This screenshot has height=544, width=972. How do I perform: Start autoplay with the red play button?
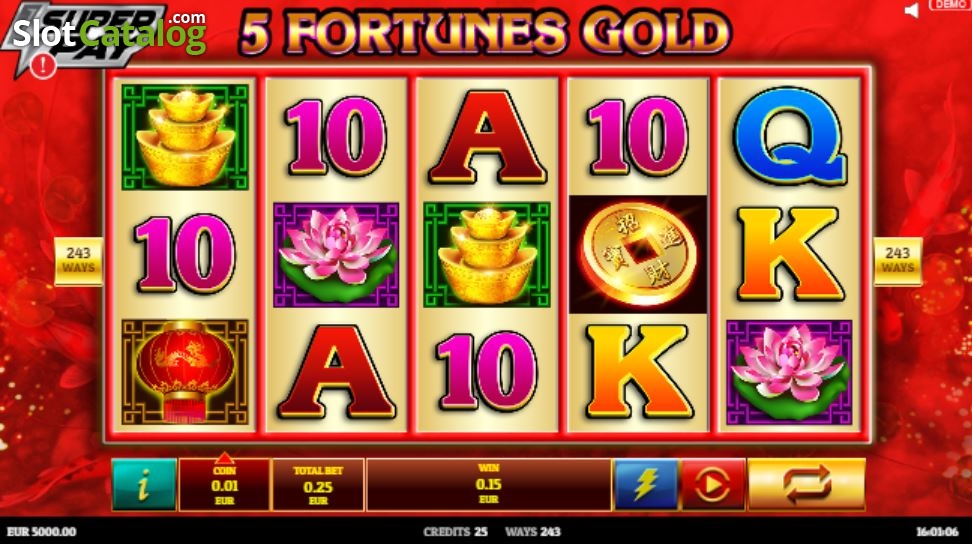coord(713,485)
